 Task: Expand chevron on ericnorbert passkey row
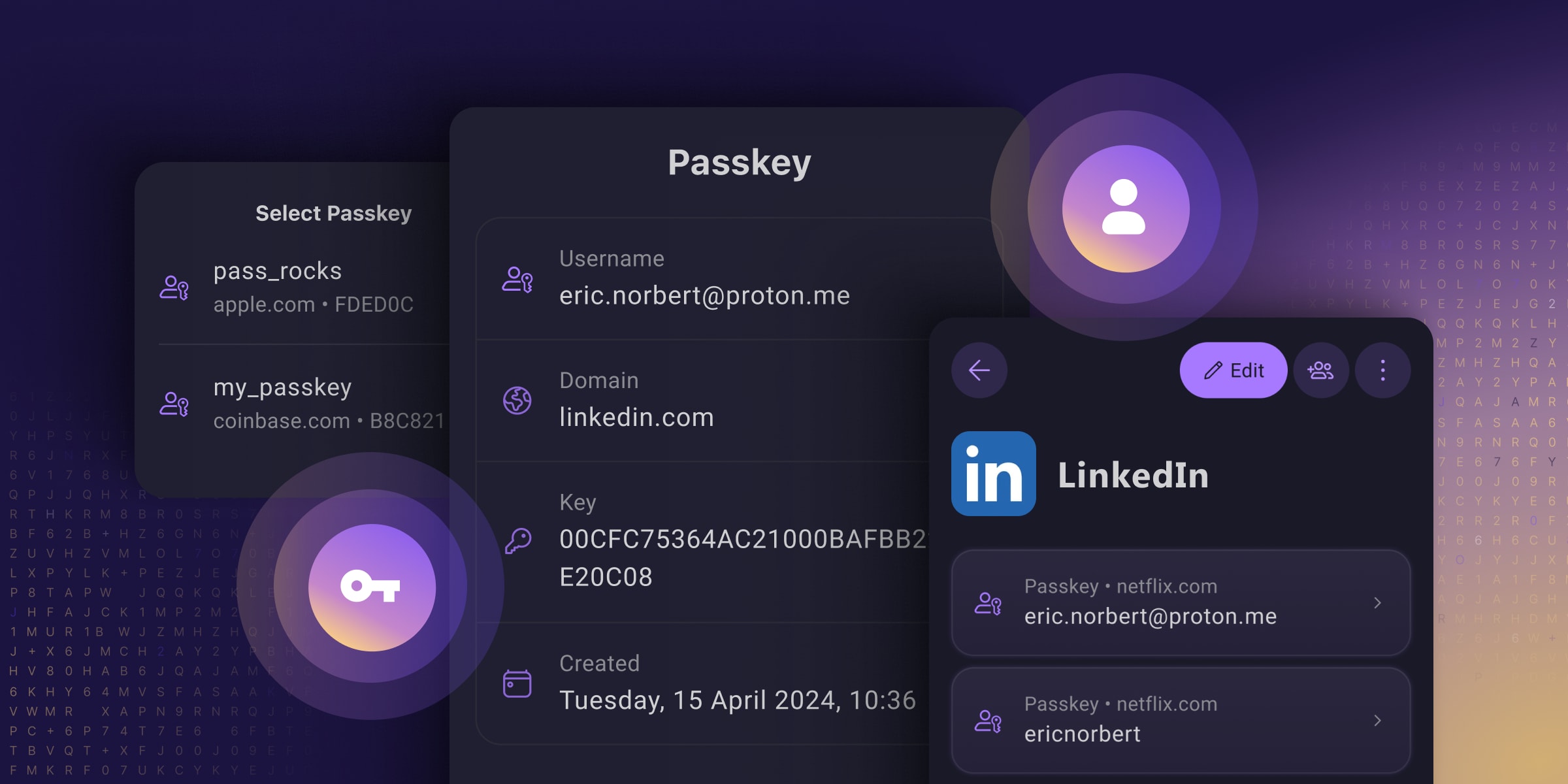(1377, 721)
